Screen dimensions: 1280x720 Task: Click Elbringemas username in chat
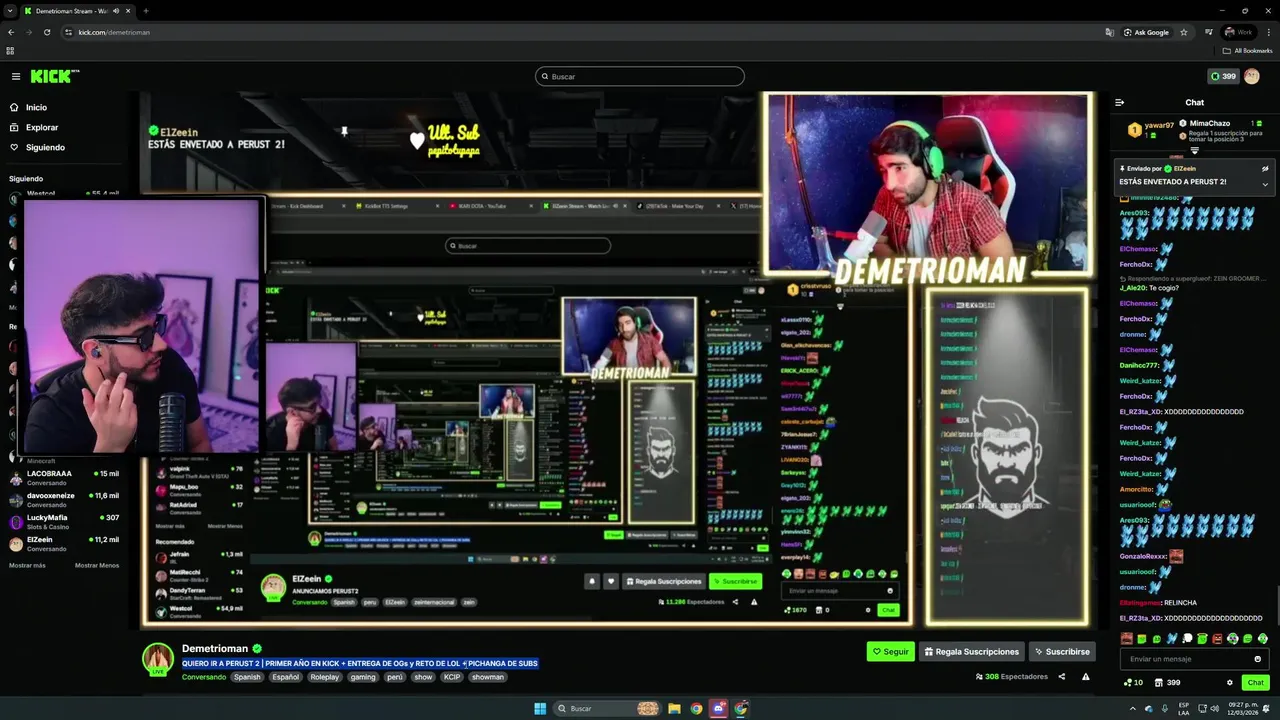1139,602
